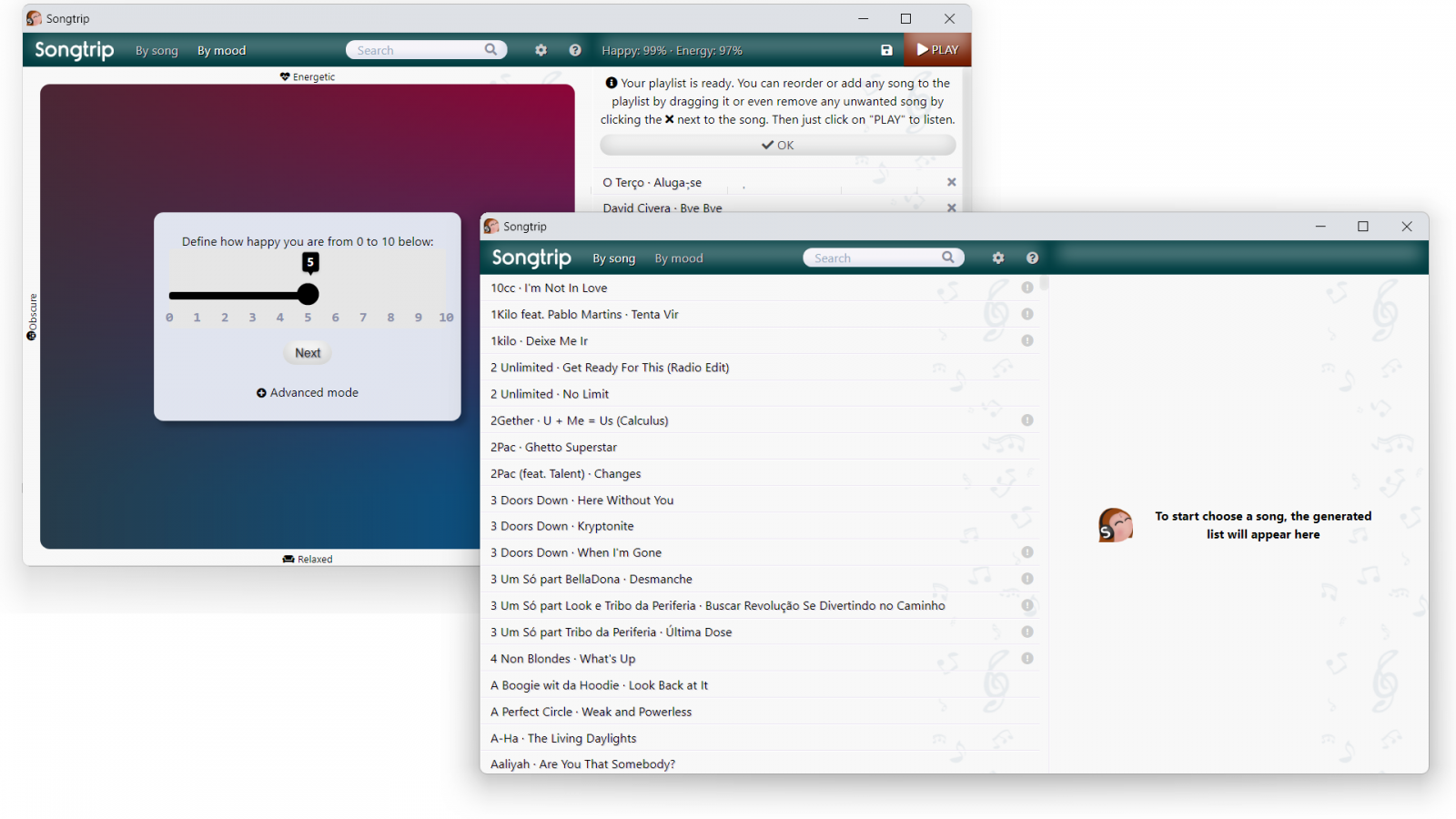This screenshot has width=1456, height=819.
Task: Click the happiness slider handle at 5
Action: 308,294
